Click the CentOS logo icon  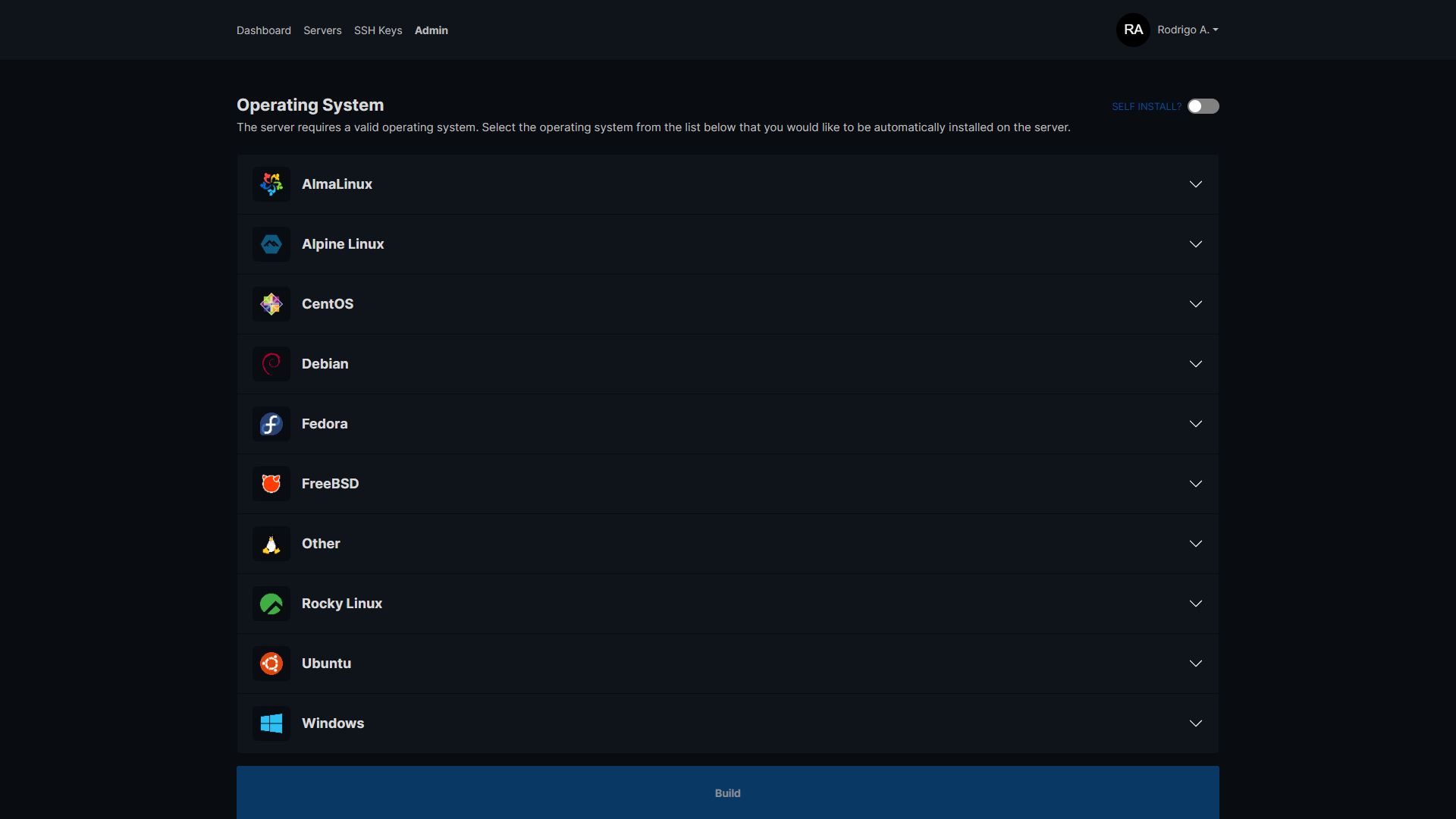click(271, 304)
